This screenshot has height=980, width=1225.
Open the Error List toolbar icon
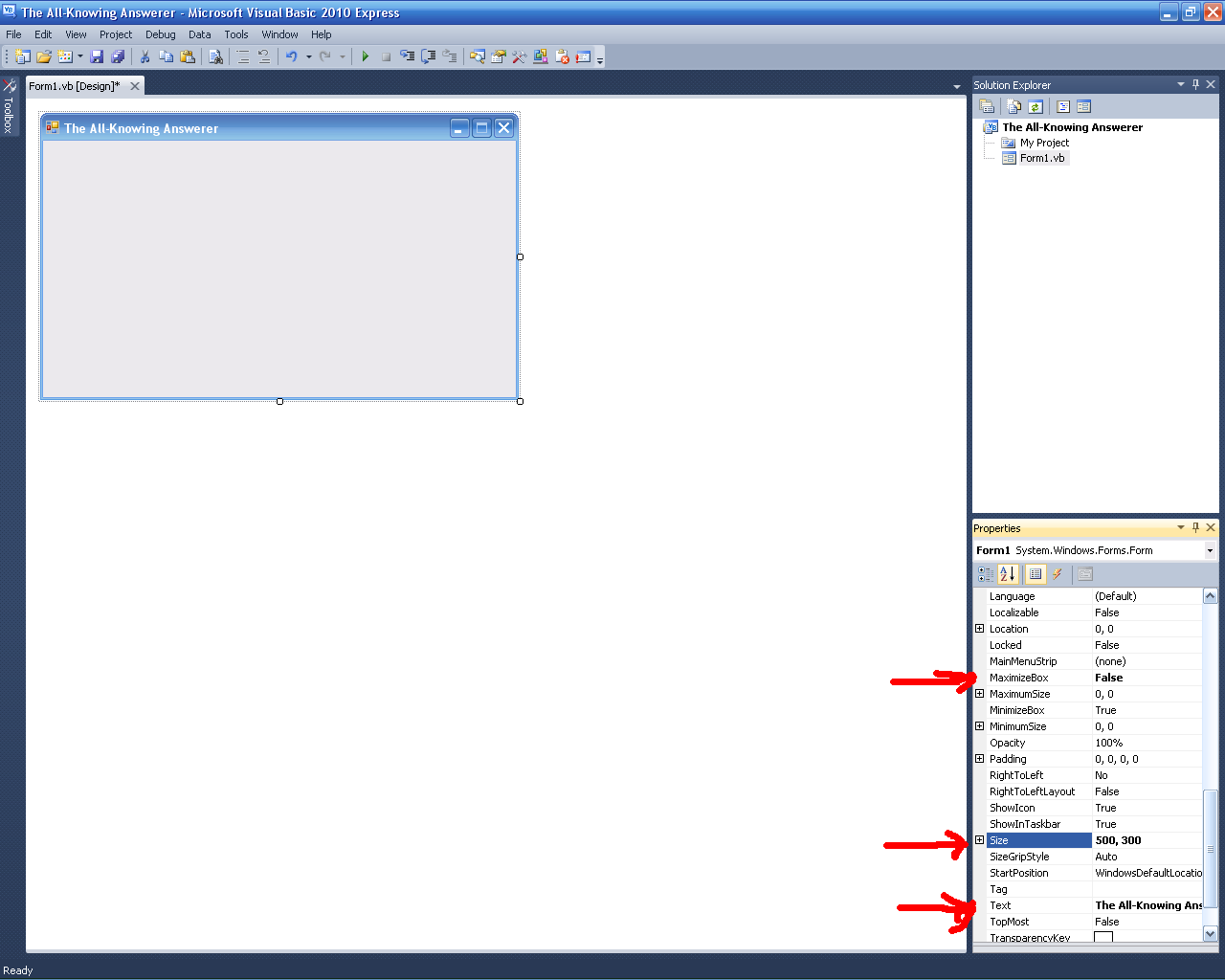point(562,57)
